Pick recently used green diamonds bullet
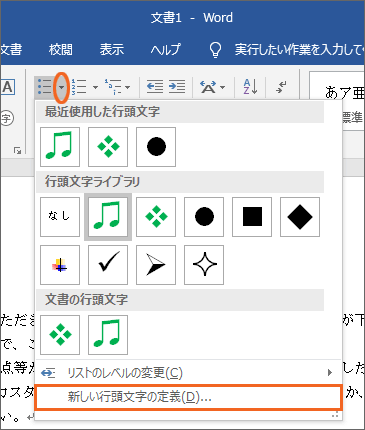This screenshot has width=365, height=430. [x=108, y=147]
